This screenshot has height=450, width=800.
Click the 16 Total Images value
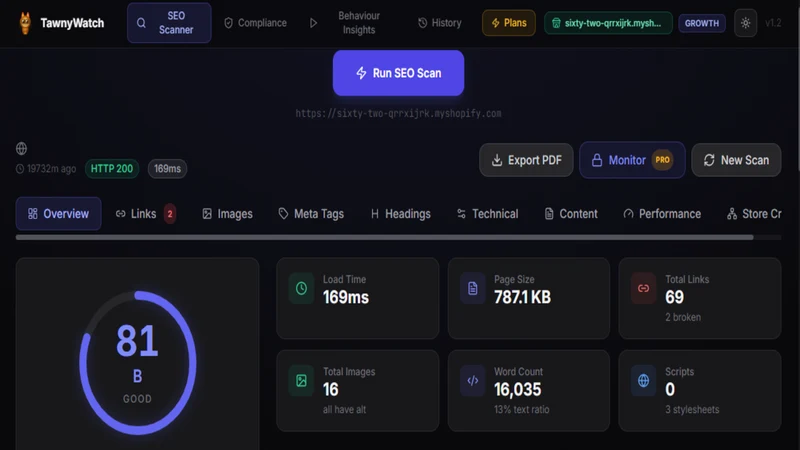(331, 390)
